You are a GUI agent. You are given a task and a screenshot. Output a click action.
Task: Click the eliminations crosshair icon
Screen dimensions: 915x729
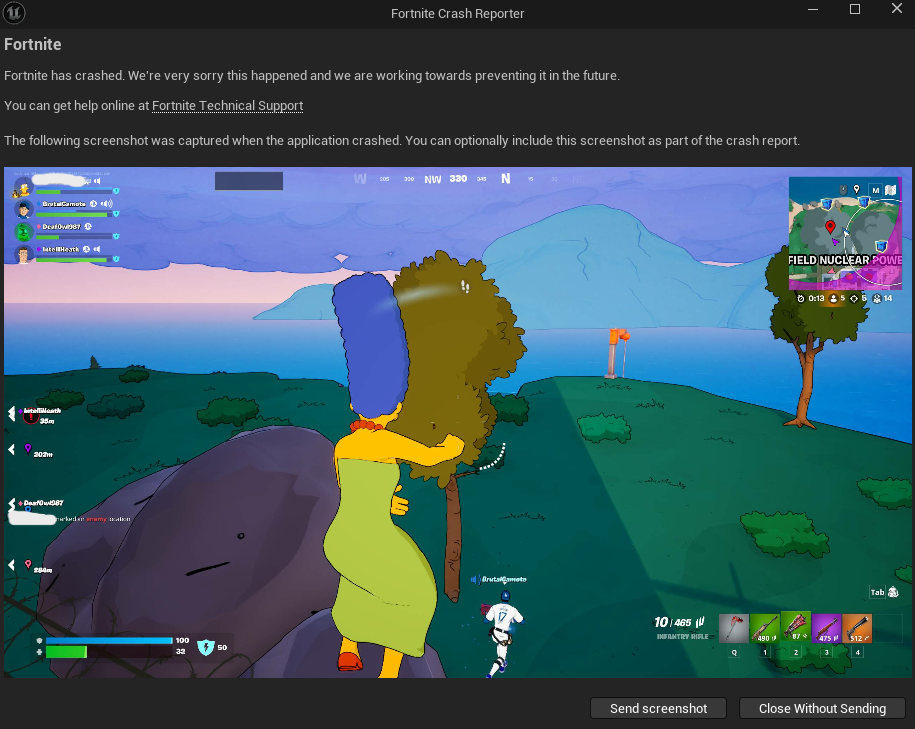coord(854,298)
